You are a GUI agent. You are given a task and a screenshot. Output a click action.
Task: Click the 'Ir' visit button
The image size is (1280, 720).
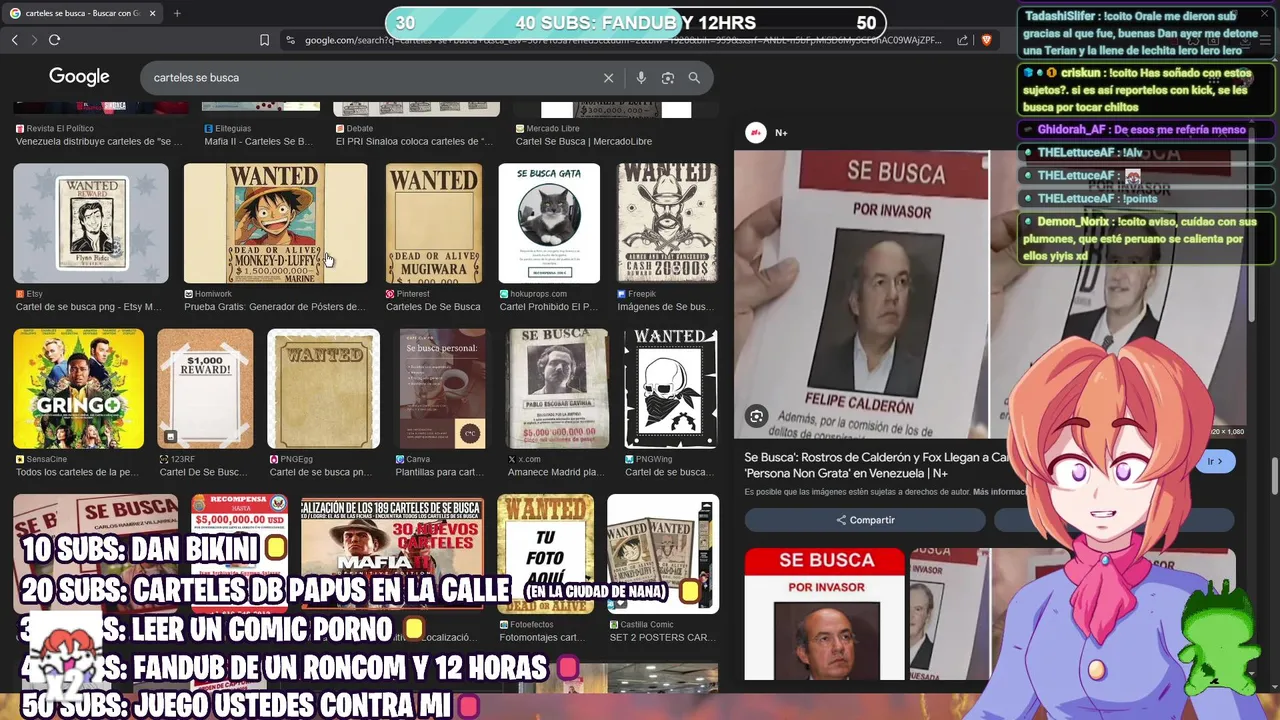point(1216,461)
